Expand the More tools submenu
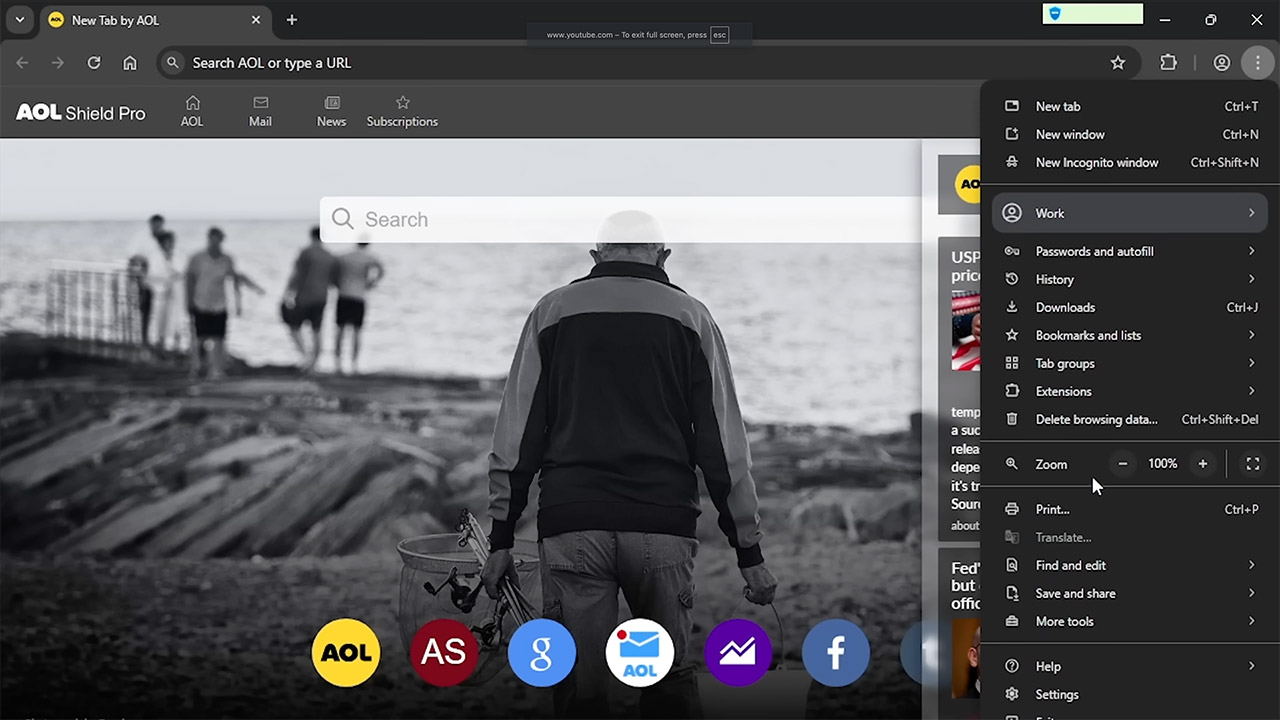 point(1064,621)
